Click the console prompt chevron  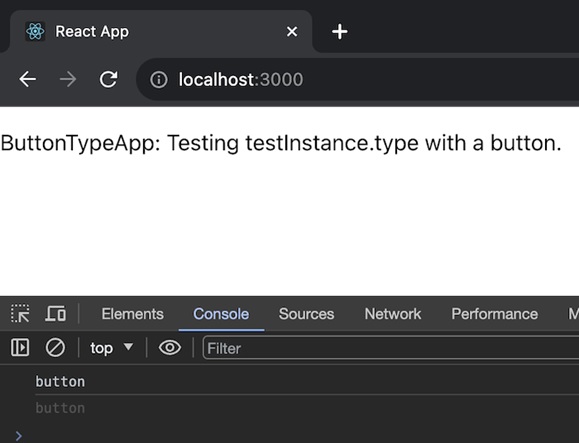(19, 436)
